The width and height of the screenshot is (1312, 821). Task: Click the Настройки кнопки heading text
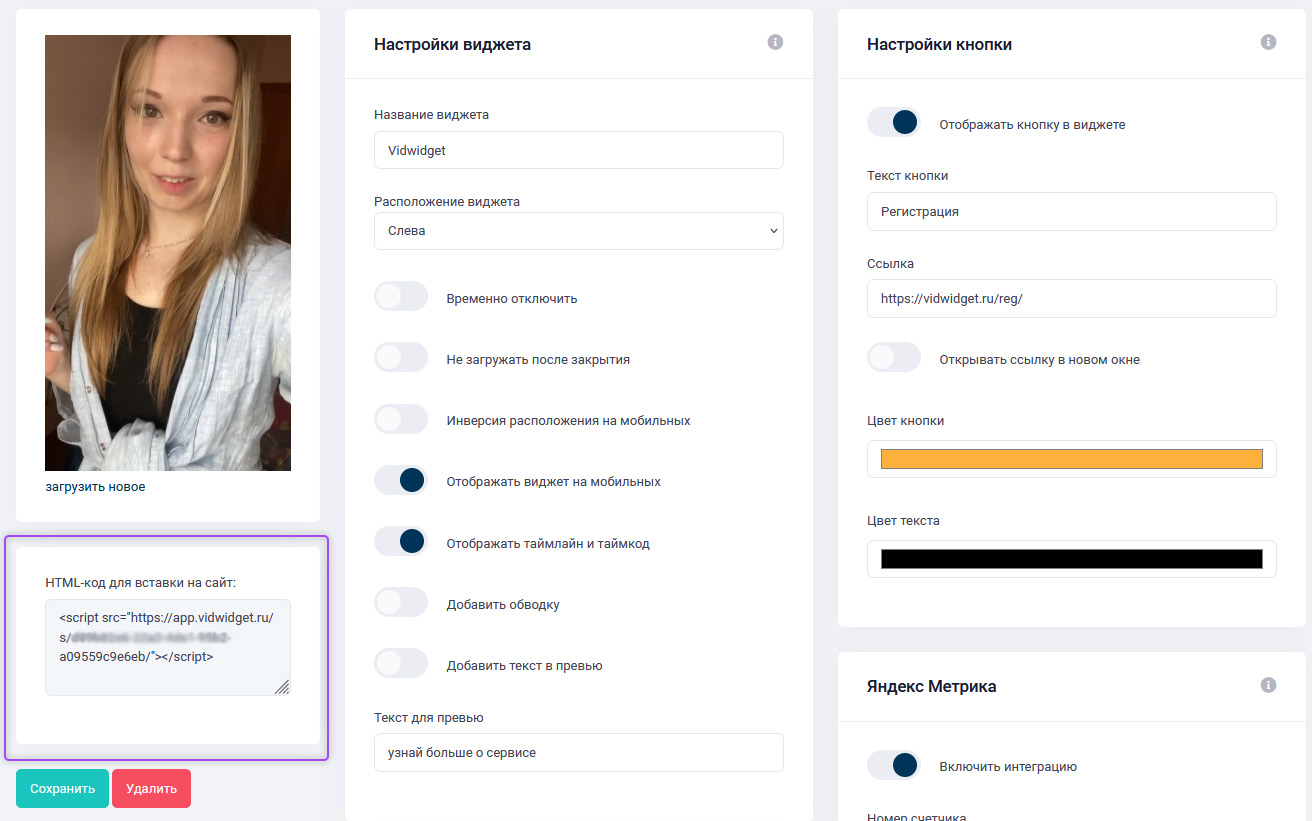pos(939,44)
